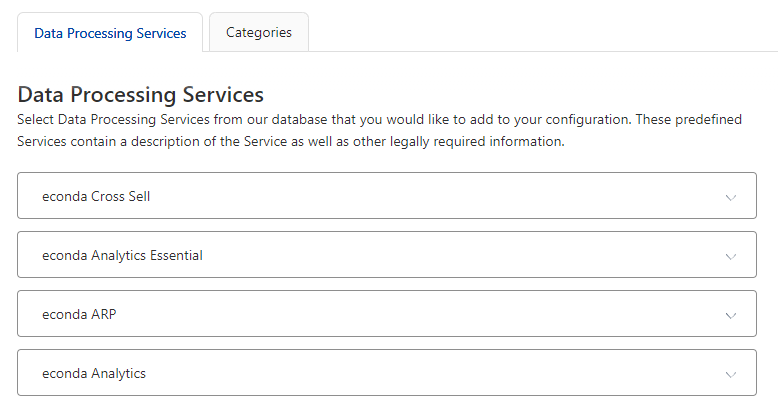
Task: Click the first line of the description
Action: [380, 120]
